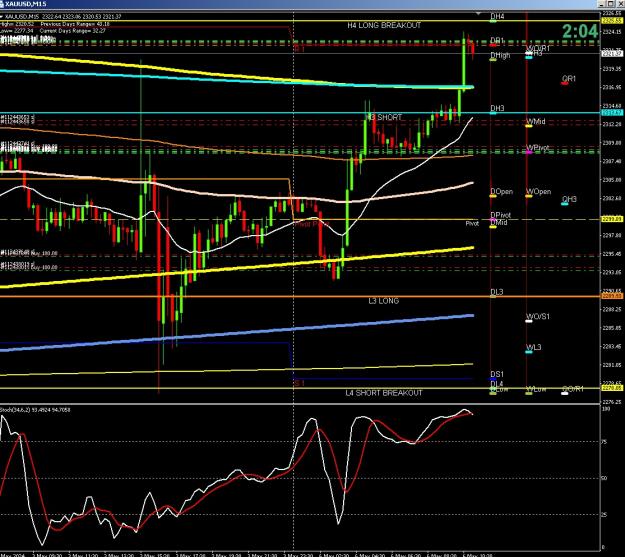This screenshot has width=625, height=557.
Task: Click the cyan price tag at DH3 level
Action: pos(612,113)
